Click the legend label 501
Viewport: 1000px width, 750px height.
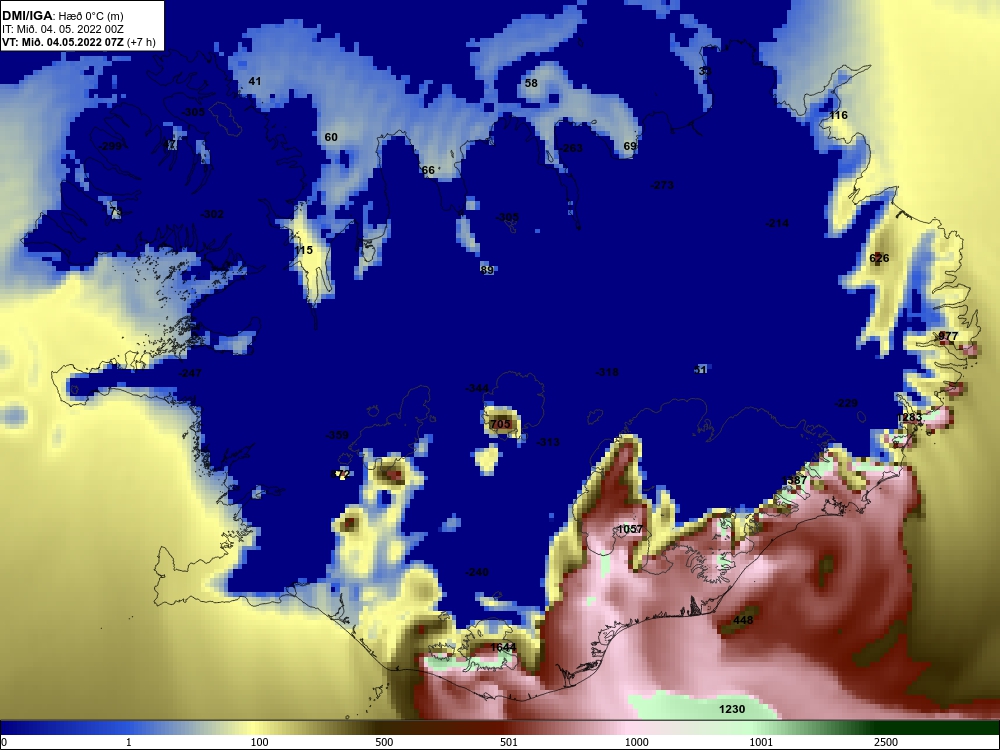(x=509, y=742)
